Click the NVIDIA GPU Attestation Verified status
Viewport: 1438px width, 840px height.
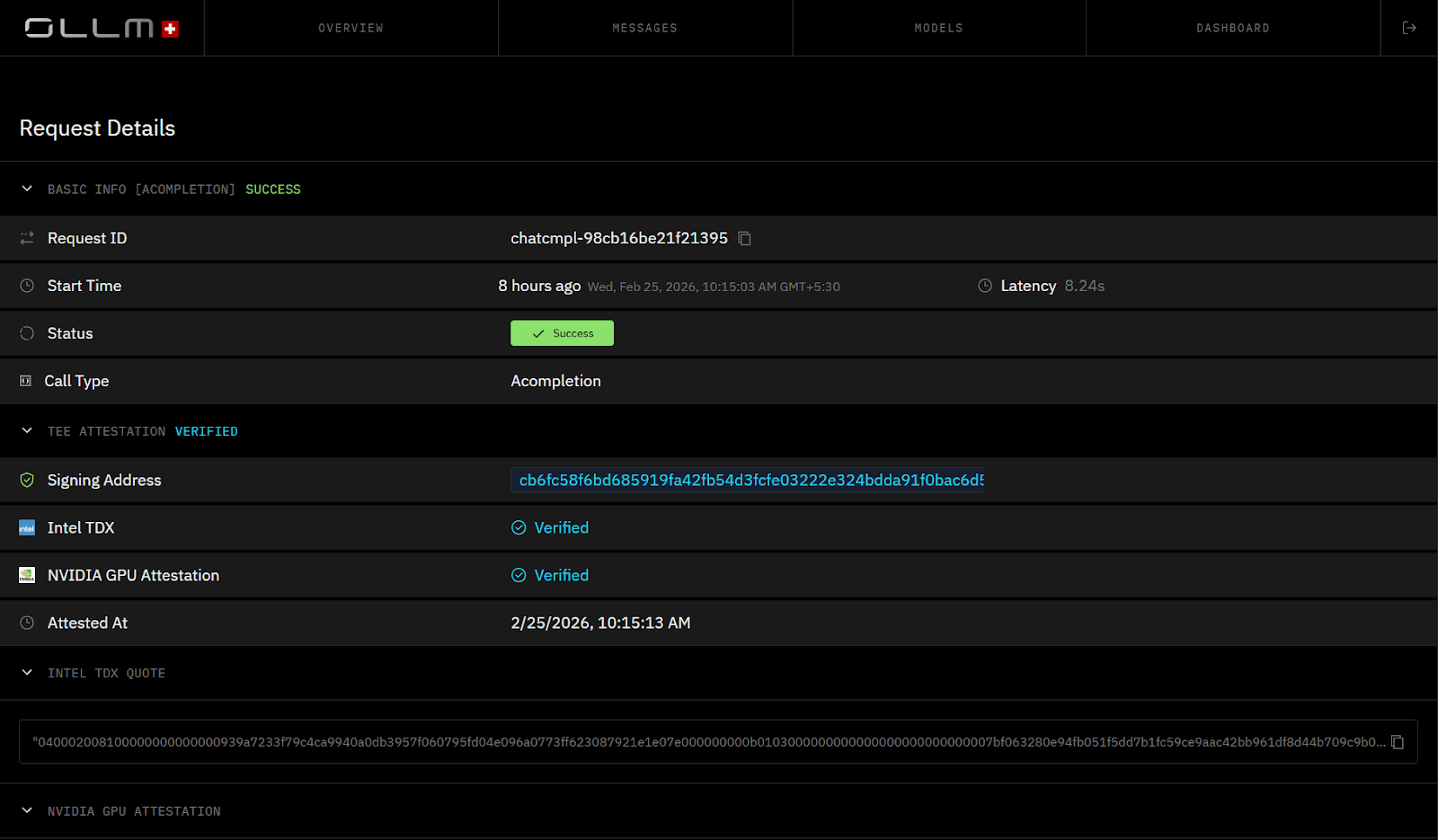tap(550, 575)
